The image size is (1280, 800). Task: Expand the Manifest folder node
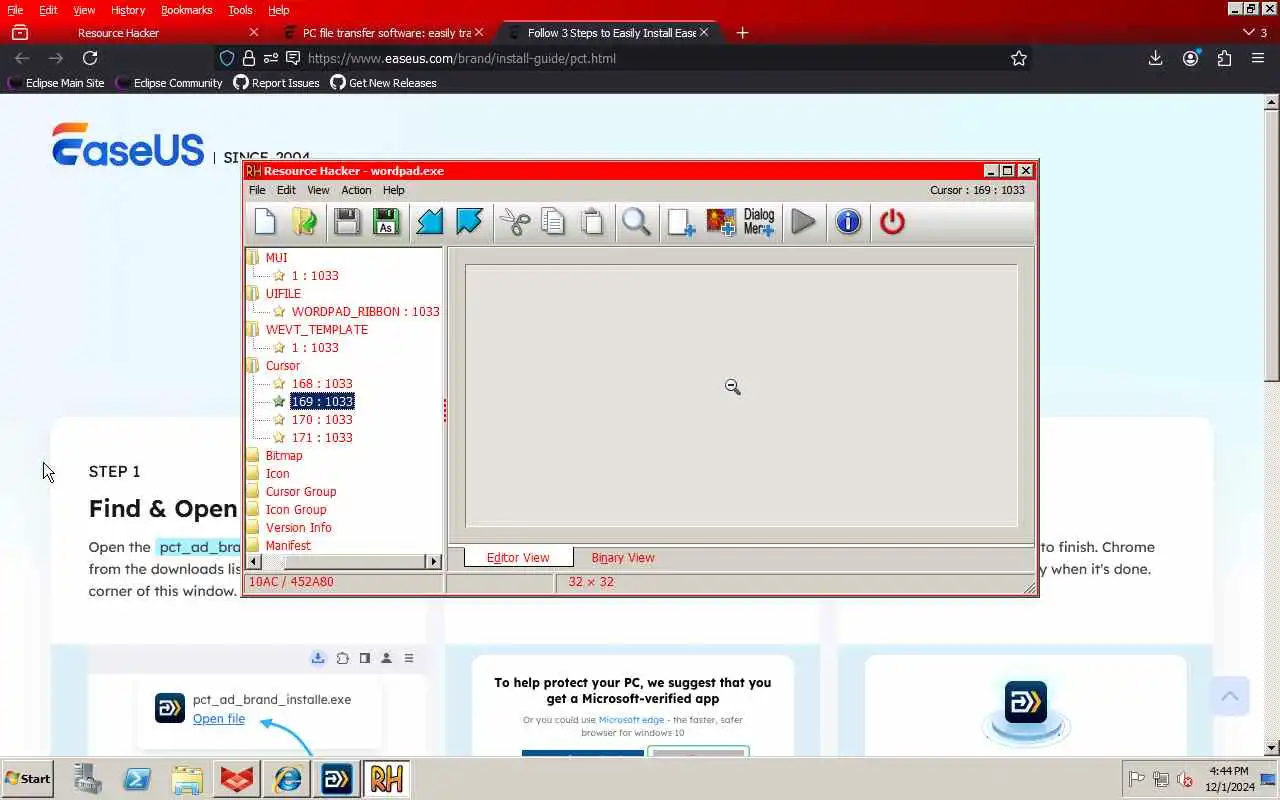click(253, 545)
